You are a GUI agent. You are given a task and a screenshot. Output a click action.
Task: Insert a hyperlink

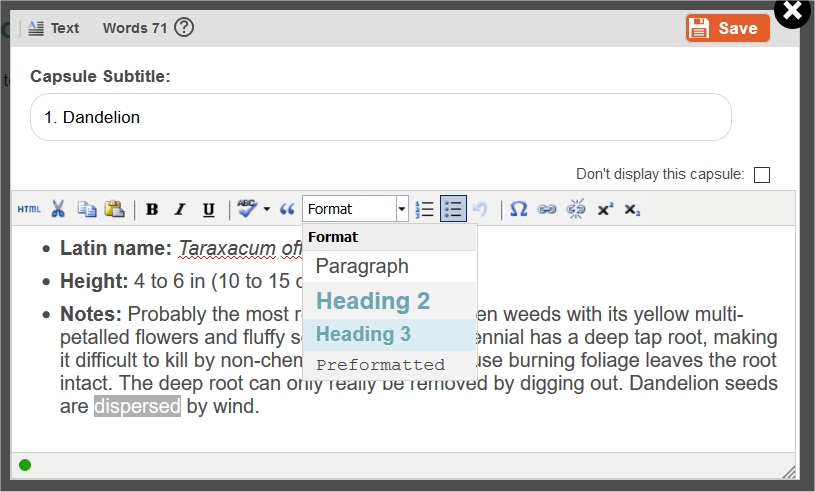point(547,209)
